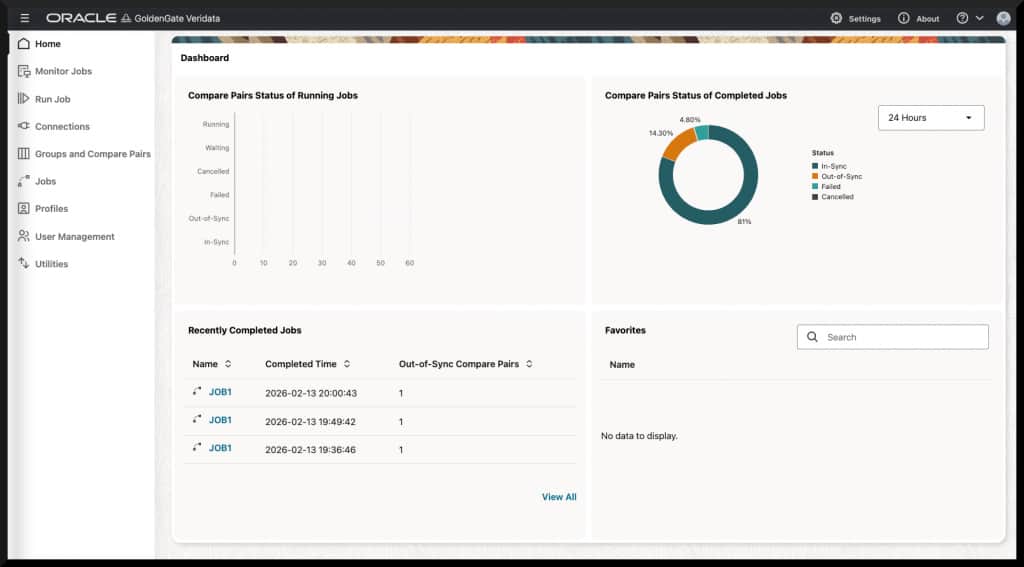Viewport: 1024px width, 567px height.
Task: Click the orange Out-of-Sync donut segment
Action: [678, 144]
